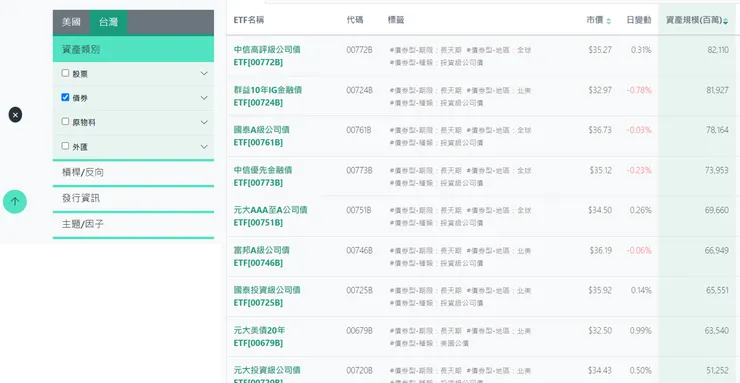Click asset size value 82,110

pyautogui.click(x=718, y=50)
